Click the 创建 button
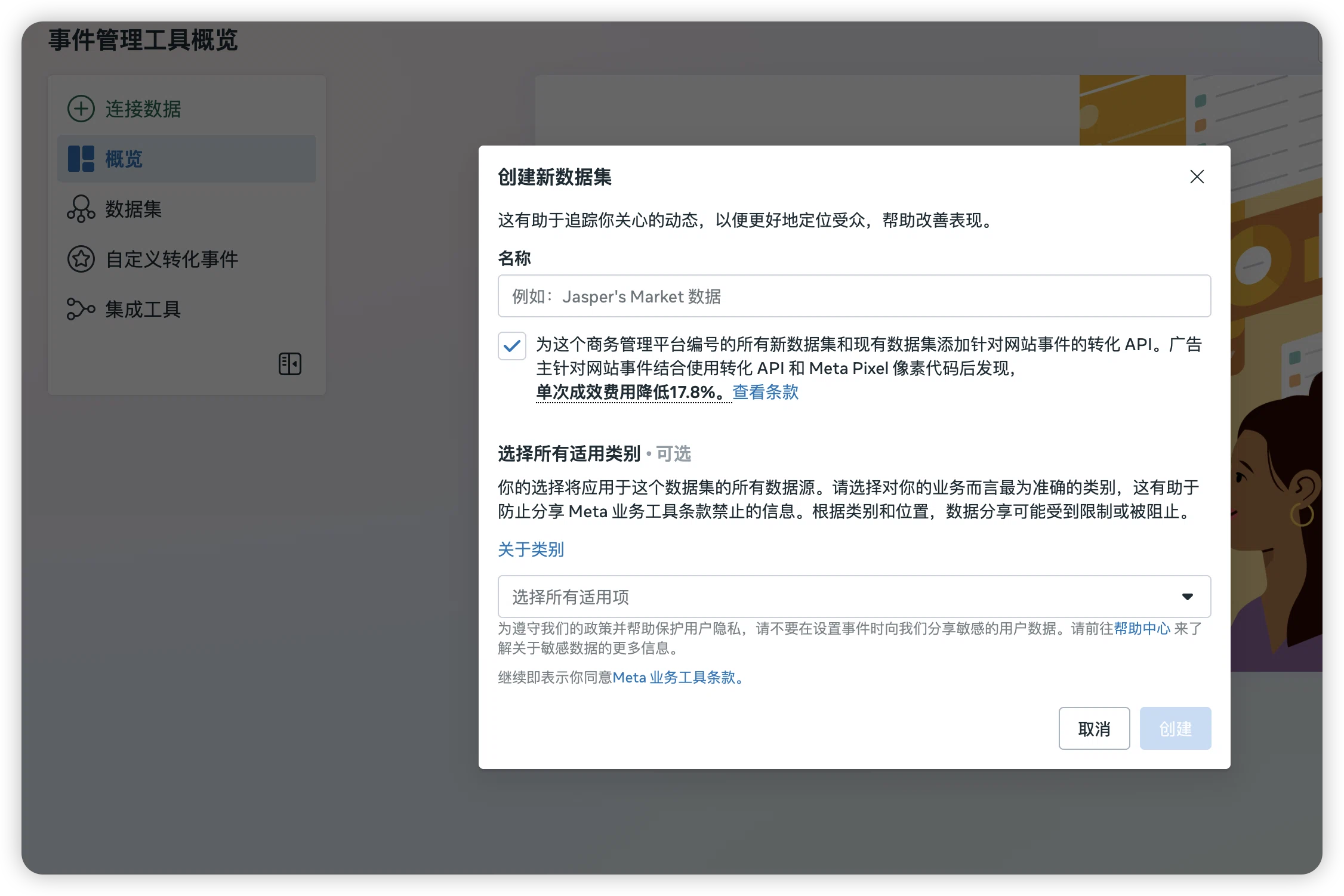 (x=1175, y=728)
